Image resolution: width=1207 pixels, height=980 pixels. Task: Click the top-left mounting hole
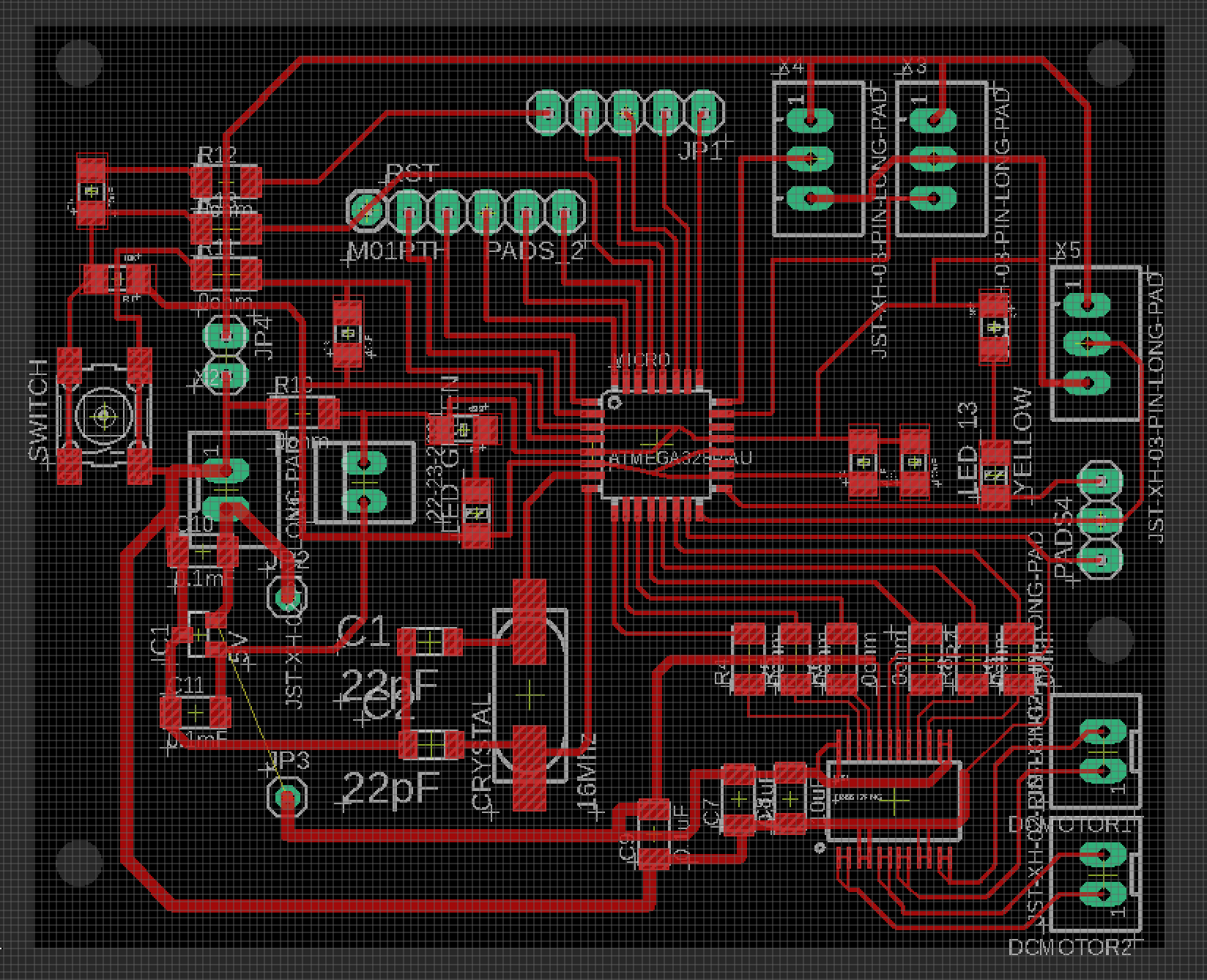78,63
